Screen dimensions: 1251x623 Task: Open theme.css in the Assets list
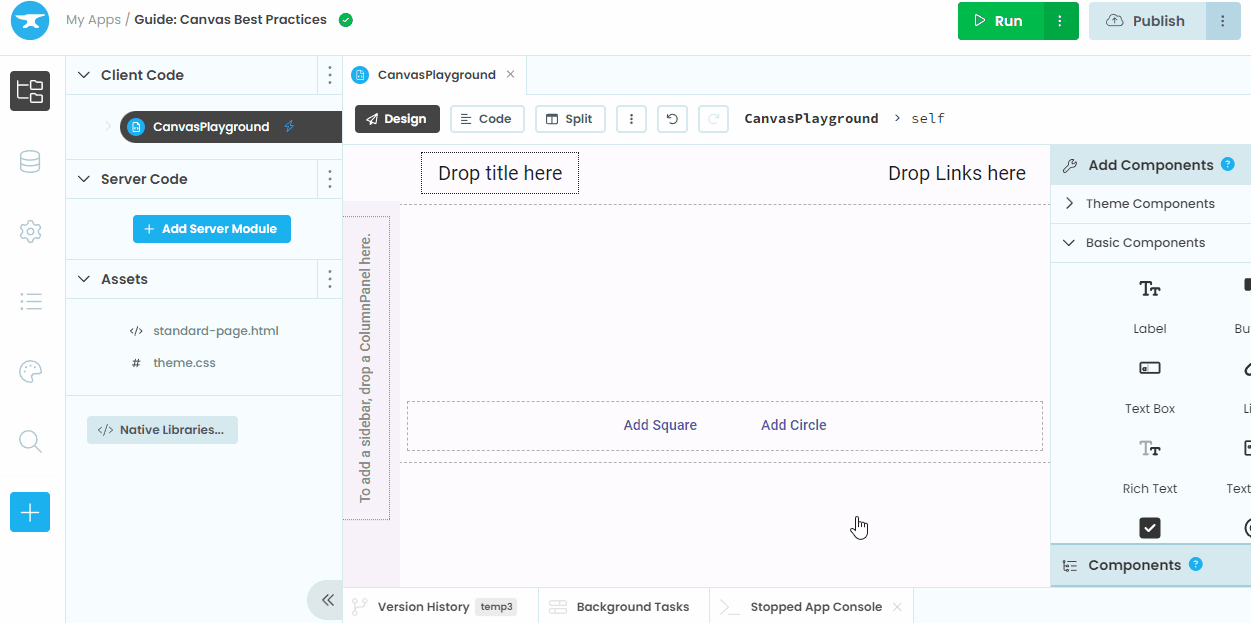click(184, 363)
